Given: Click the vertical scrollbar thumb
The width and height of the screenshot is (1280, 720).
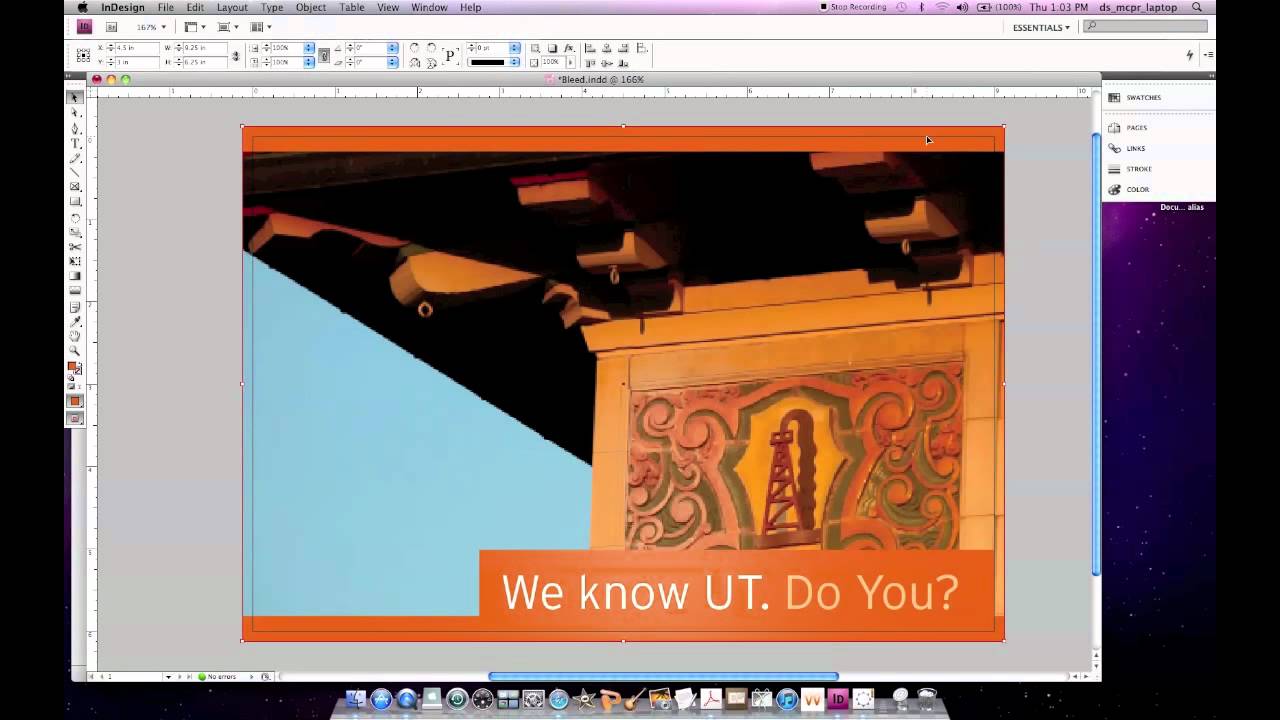Looking at the screenshot, I should click(x=1095, y=354).
